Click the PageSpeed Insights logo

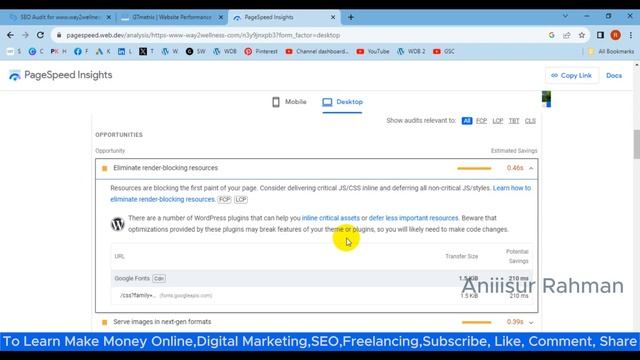[60, 75]
